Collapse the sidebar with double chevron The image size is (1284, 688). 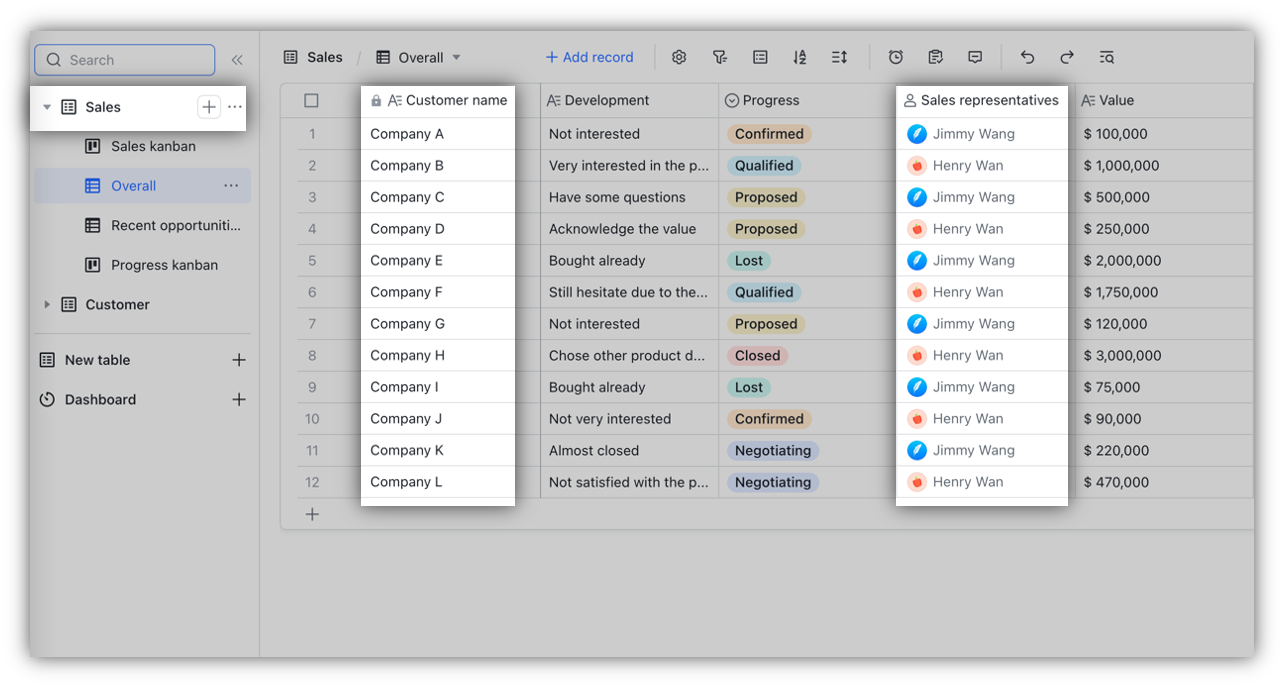pyautogui.click(x=237, y=60)
